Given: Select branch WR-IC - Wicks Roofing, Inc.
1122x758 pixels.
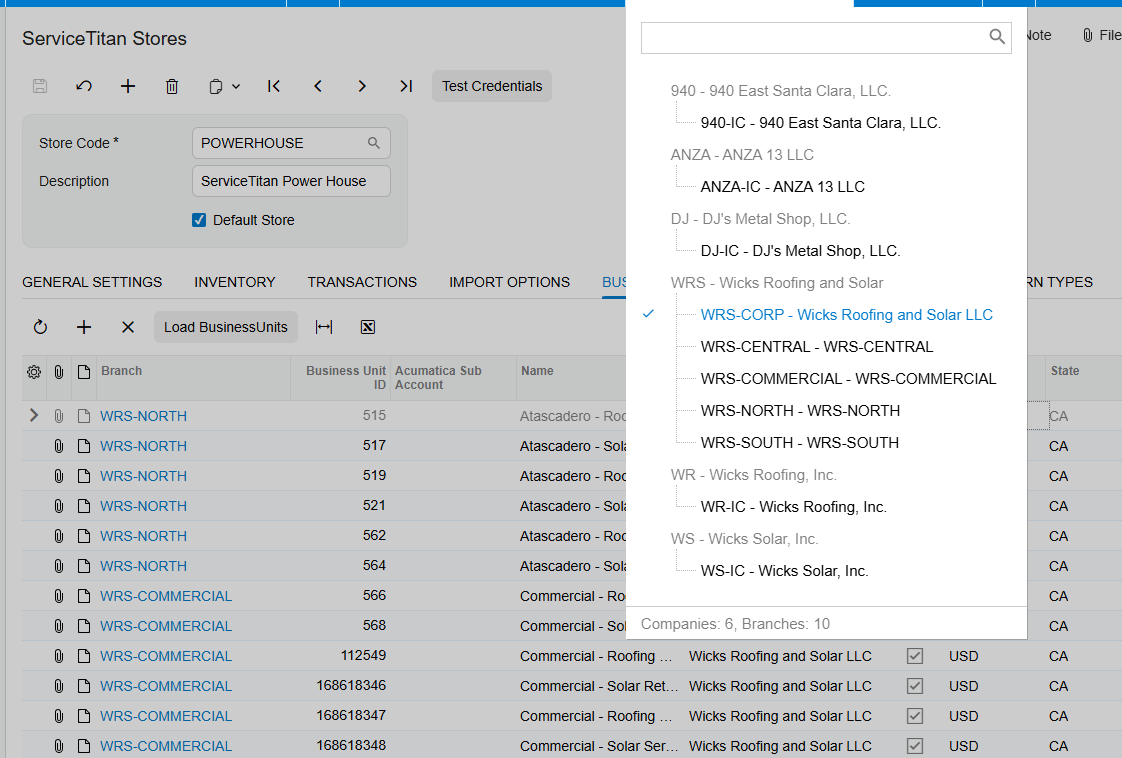Looking at the screenshot, I should [x=794, y=507].
